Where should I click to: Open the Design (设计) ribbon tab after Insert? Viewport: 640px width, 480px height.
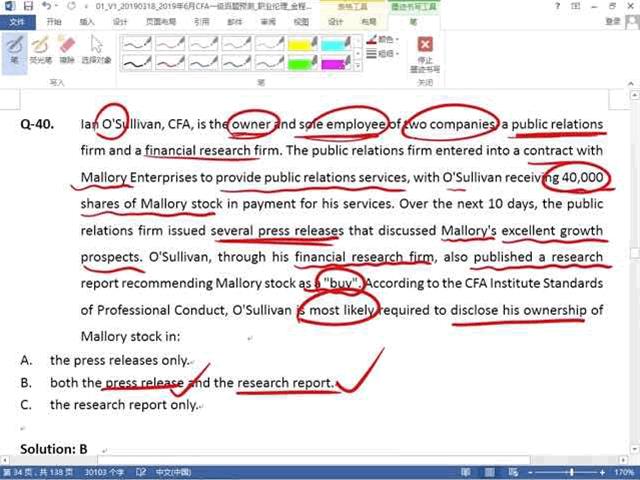[x=120, y=22]
